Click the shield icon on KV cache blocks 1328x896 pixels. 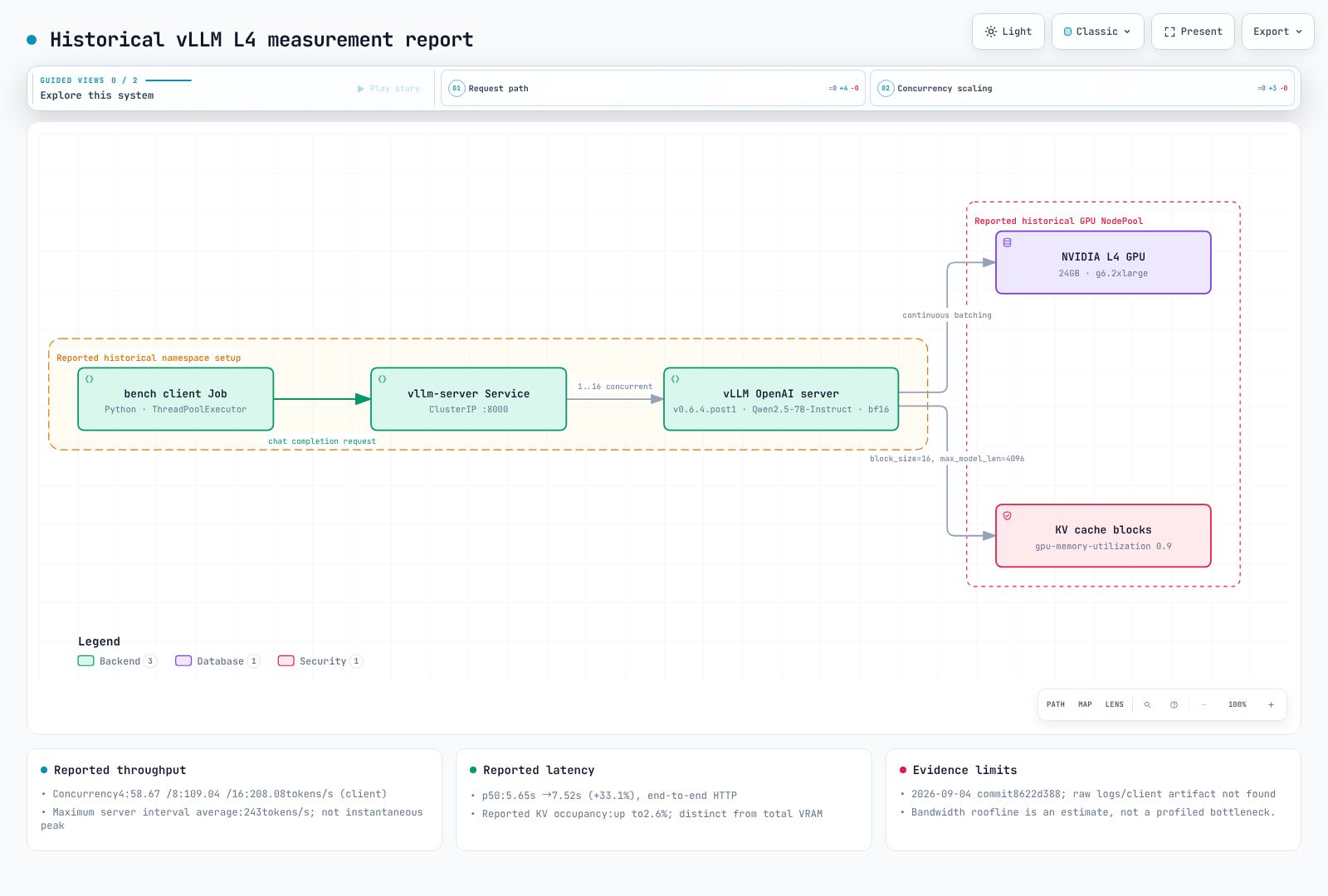coord(1008,516)
